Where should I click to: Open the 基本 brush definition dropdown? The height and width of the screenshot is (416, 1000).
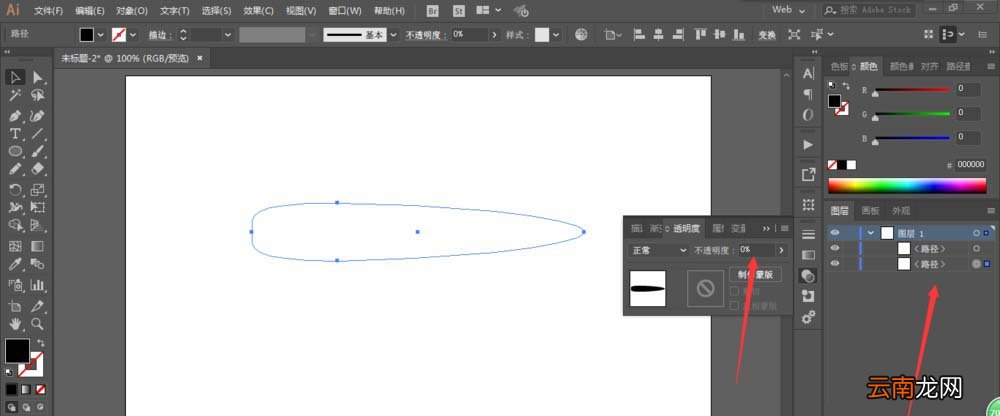click(393, 34)
